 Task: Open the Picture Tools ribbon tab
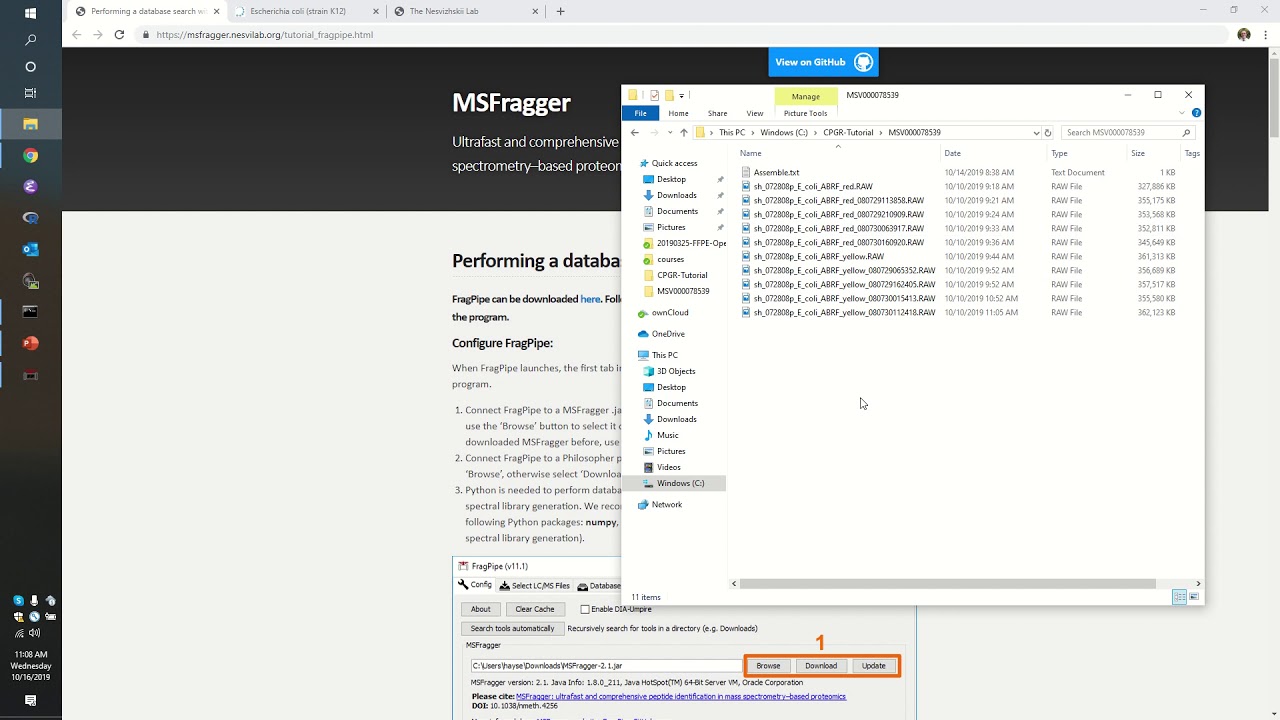805,113
